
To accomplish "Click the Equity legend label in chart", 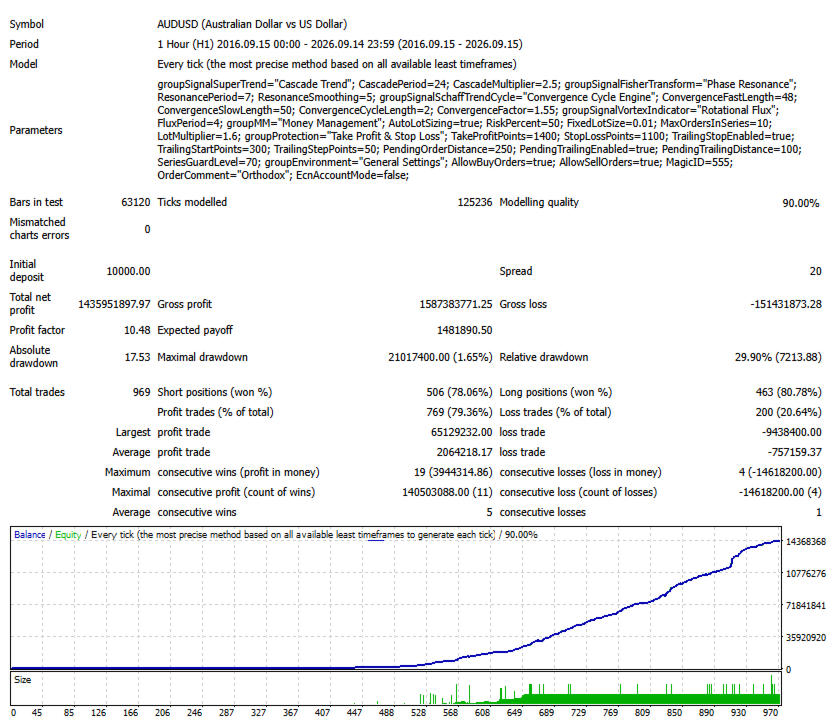I will tap(68, 535).
